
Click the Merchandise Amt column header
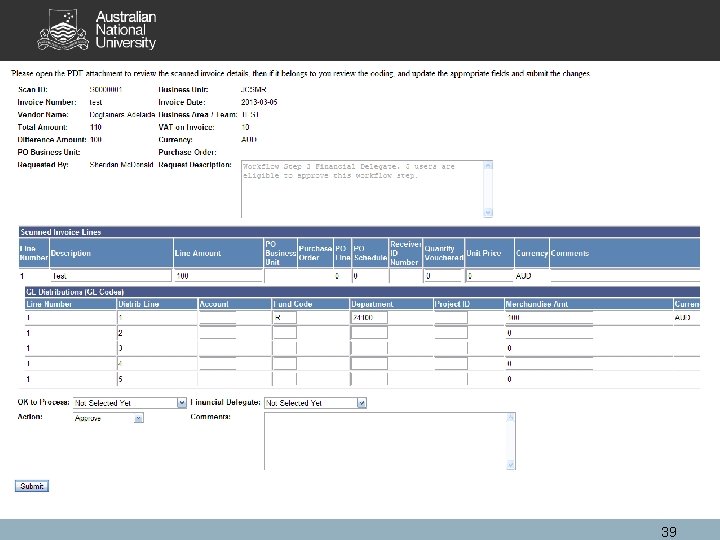(x=589, y=304)
